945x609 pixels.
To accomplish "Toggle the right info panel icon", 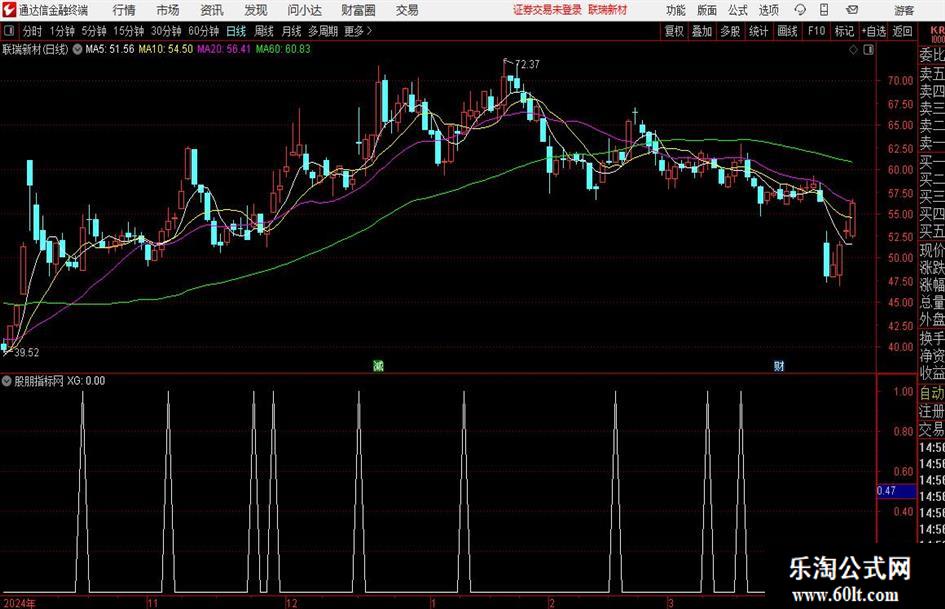I will (868, 50).
